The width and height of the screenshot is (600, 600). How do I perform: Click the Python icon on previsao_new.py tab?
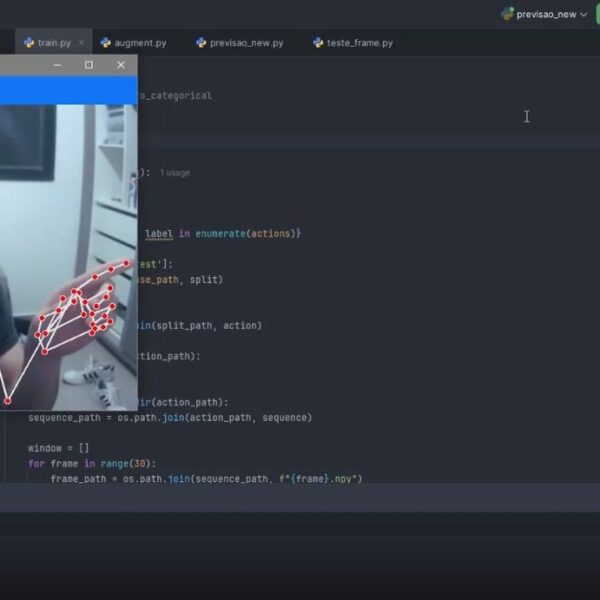pyautogui.click(x=201, y=43)
